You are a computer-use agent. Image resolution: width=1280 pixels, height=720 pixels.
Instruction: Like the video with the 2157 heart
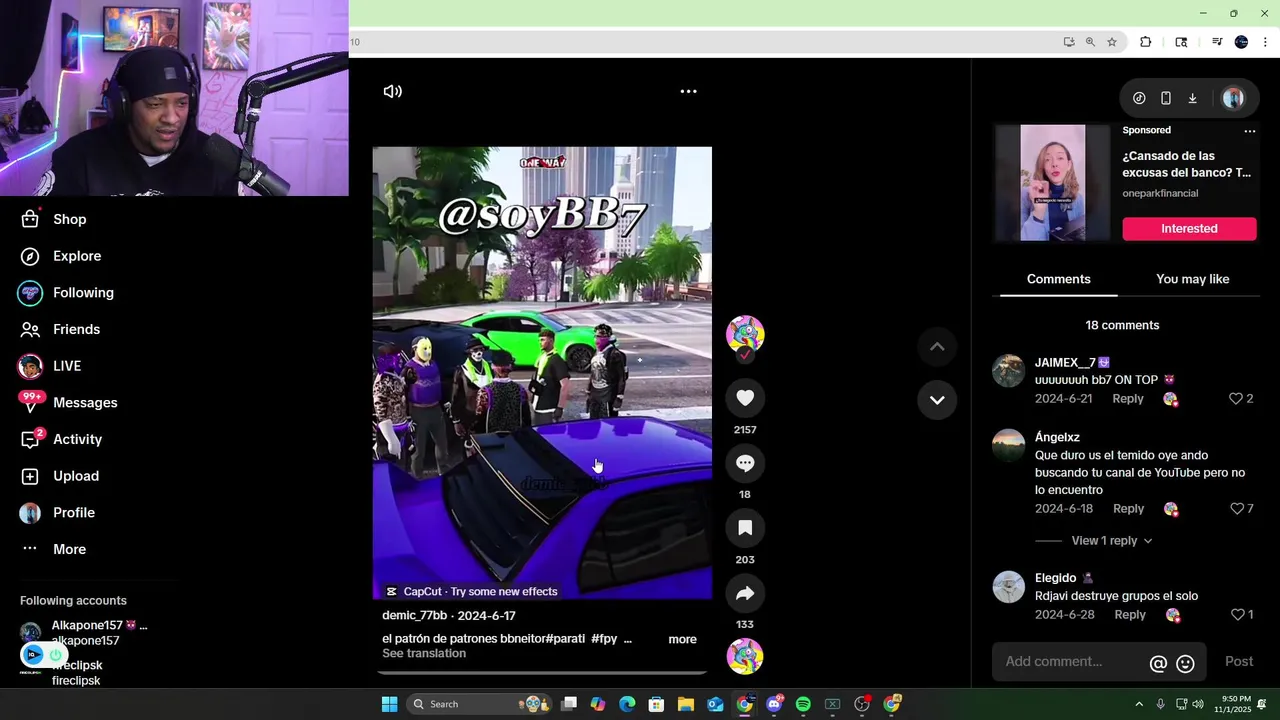(745, 398)
